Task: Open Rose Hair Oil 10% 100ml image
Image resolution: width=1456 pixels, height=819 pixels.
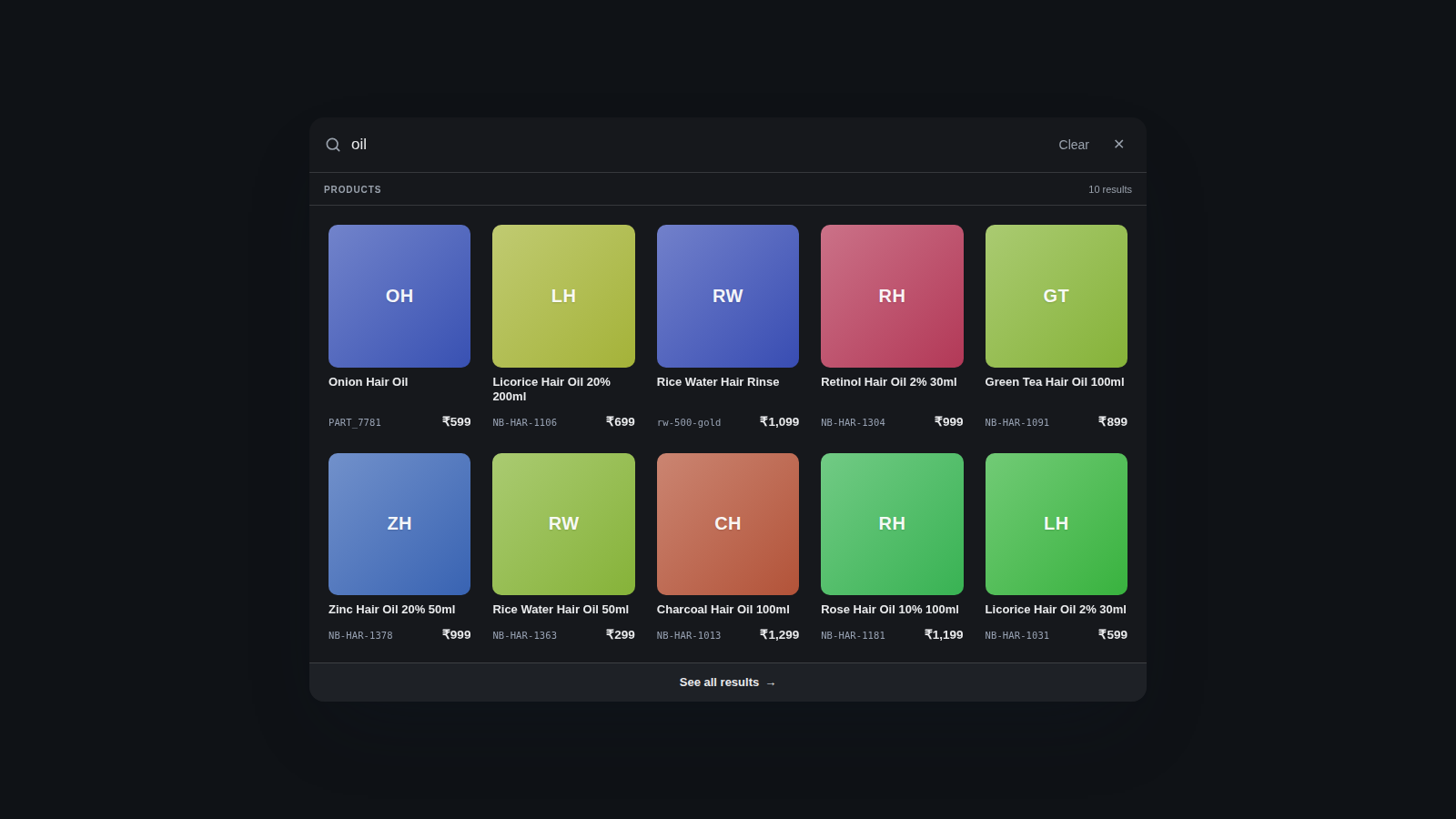Action: click(x=892, y=524)
